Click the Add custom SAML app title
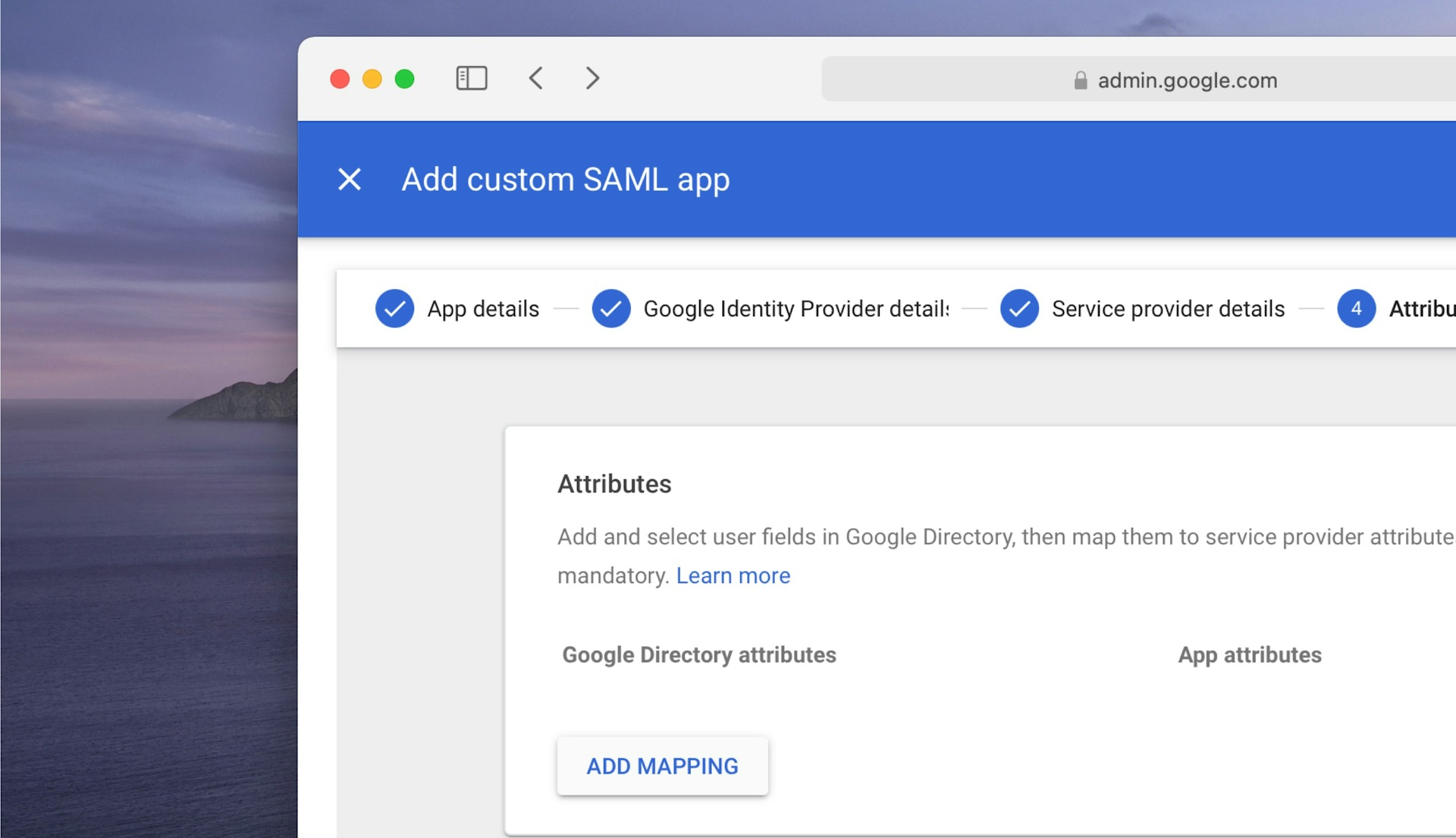 coord(566,180)
